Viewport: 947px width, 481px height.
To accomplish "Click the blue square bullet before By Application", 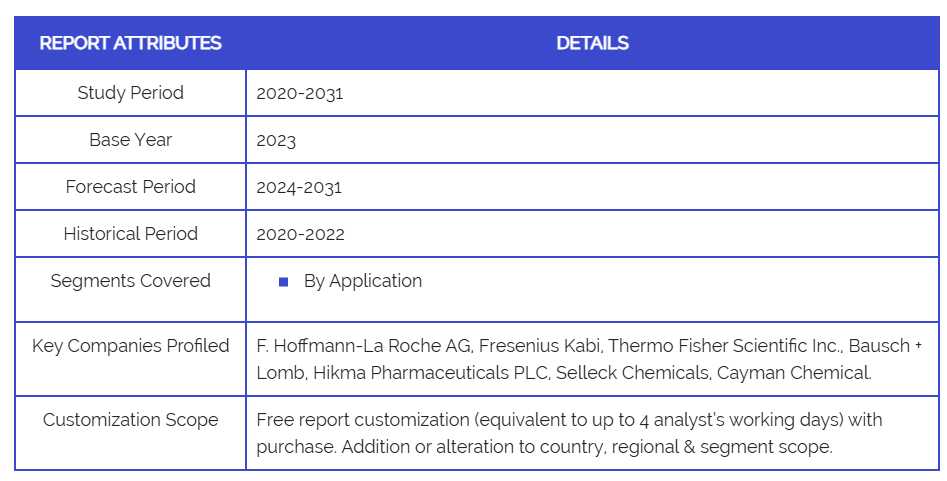I will [x=284, y=283].
